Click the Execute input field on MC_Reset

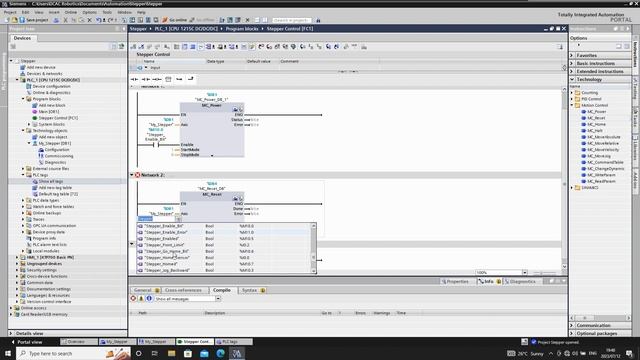tap(157, 219)
